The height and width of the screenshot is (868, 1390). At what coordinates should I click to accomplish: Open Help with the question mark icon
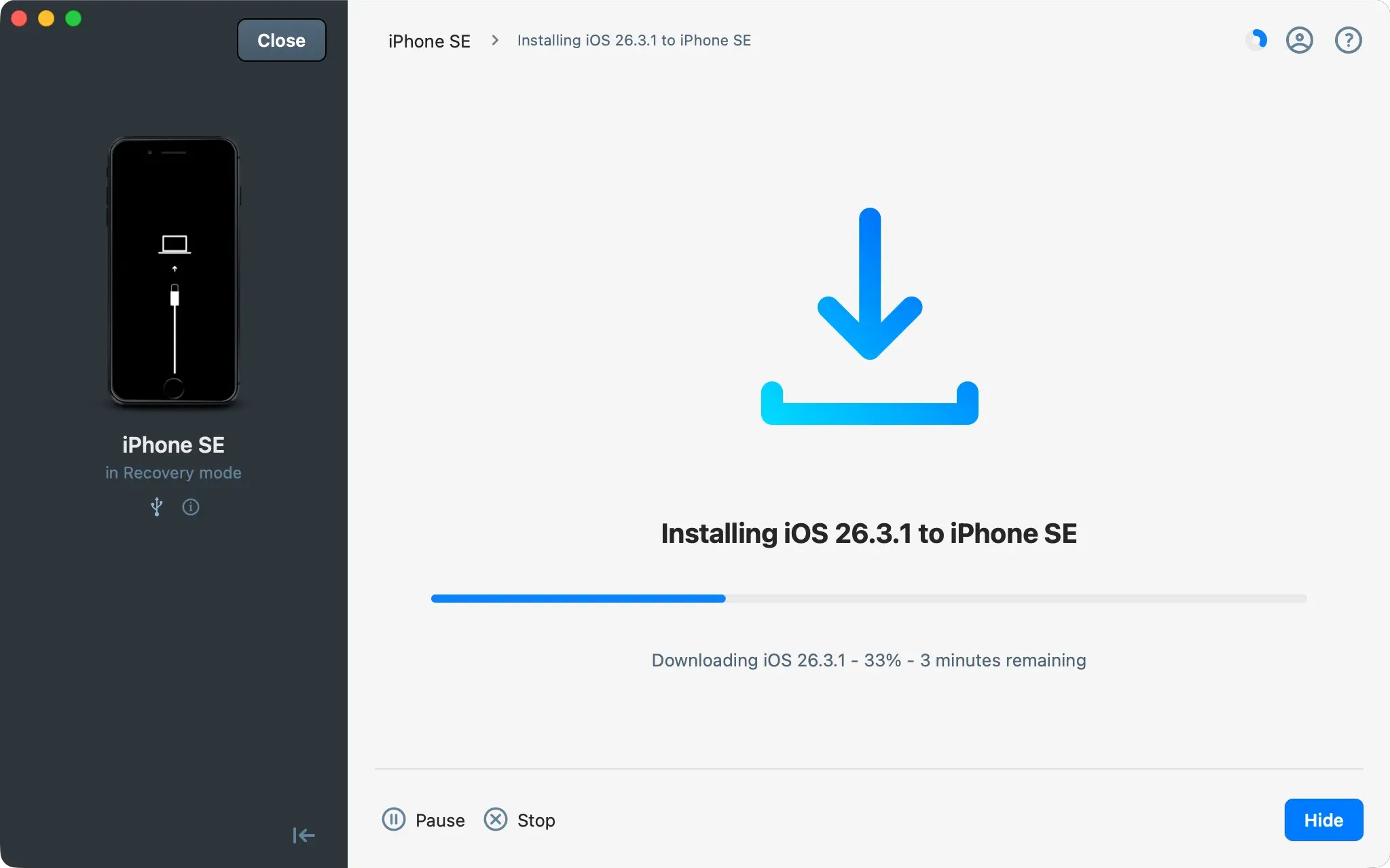coord(1347,40)
